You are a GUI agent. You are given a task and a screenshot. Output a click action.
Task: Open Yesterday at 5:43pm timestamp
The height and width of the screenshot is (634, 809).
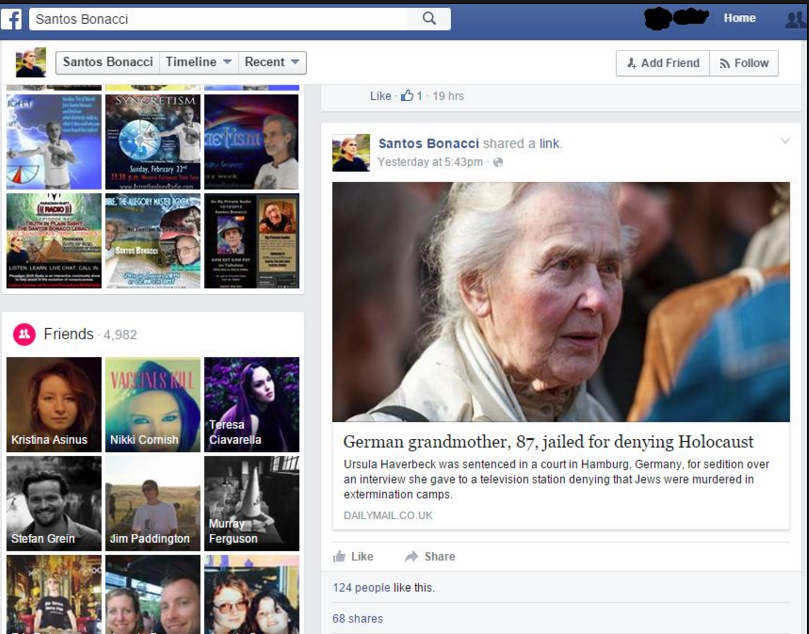(x=430, y=162)
